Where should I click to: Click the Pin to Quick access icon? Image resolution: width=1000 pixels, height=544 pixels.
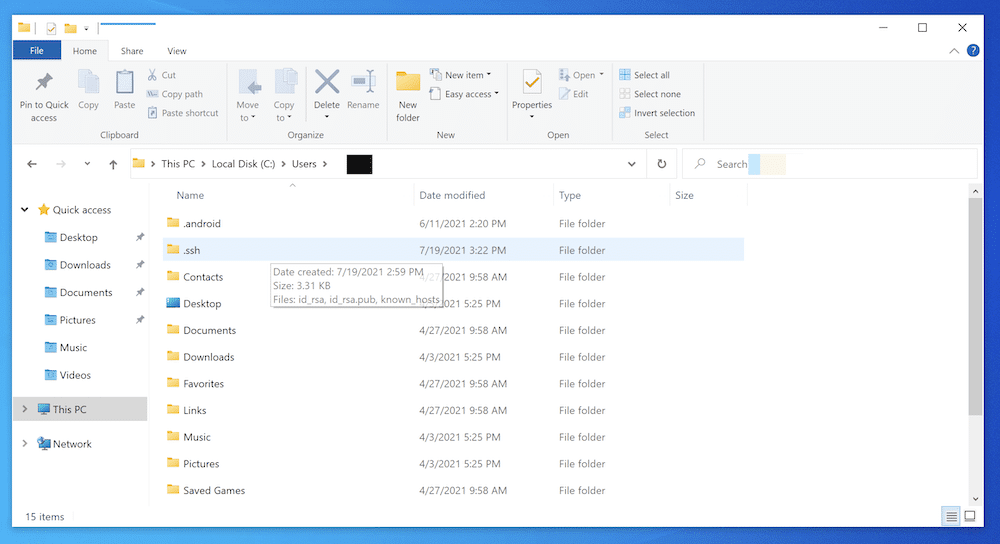pos(44,83)
